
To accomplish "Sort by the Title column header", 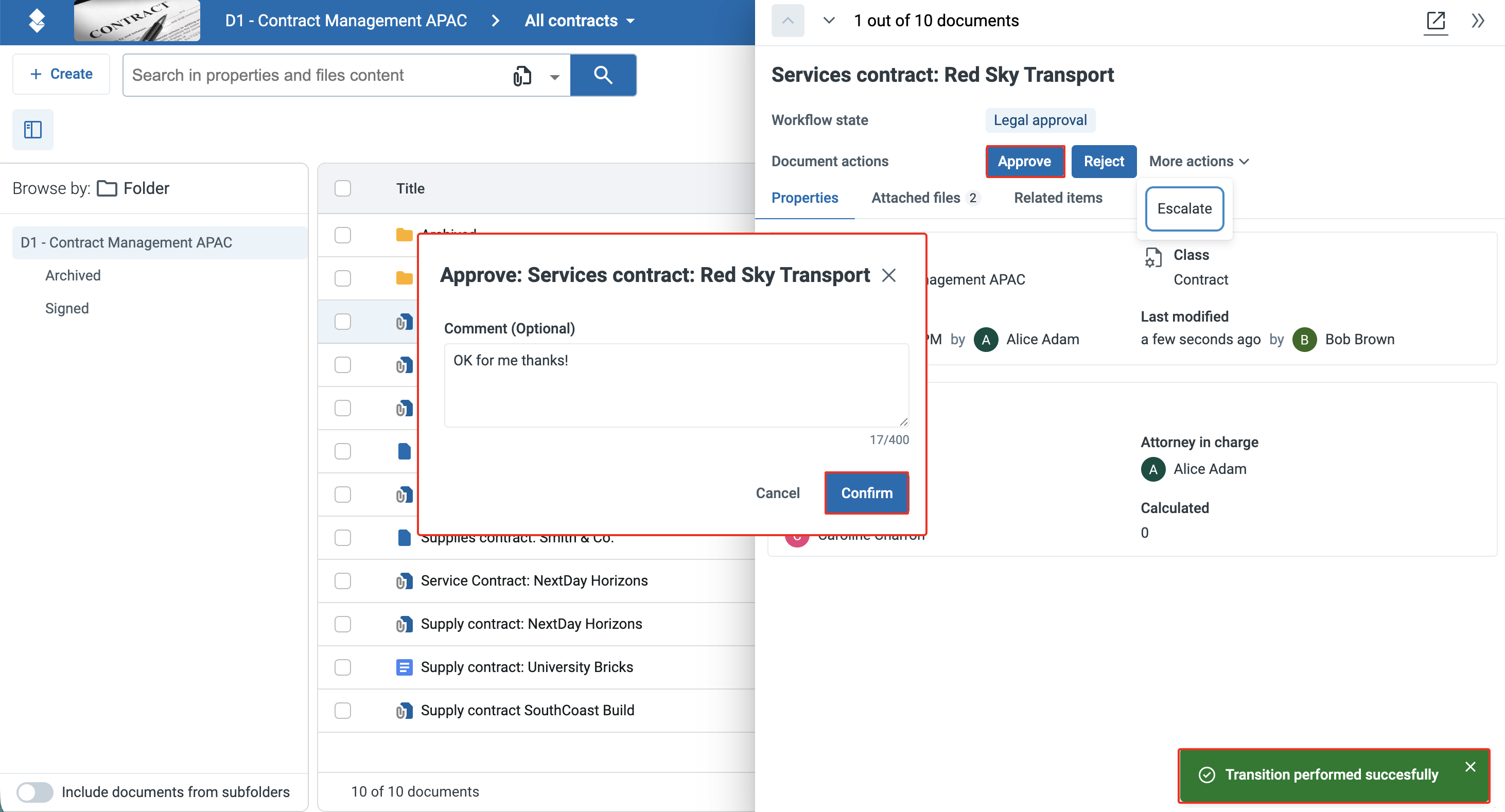I will (410, 189).
